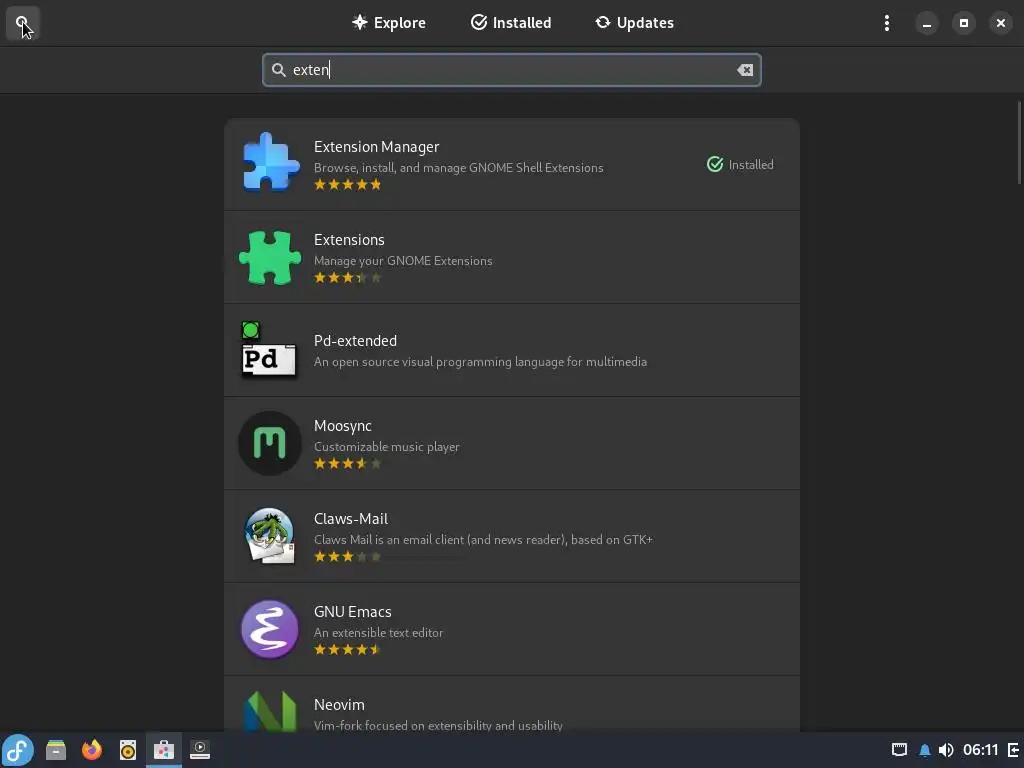Click the magnifier icon inside search field

[x=279, y=70]
